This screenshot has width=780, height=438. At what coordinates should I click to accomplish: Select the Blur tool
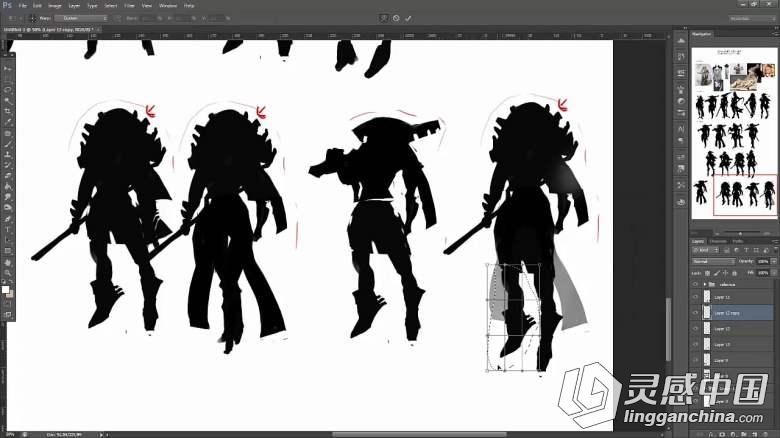coord(7,198)
